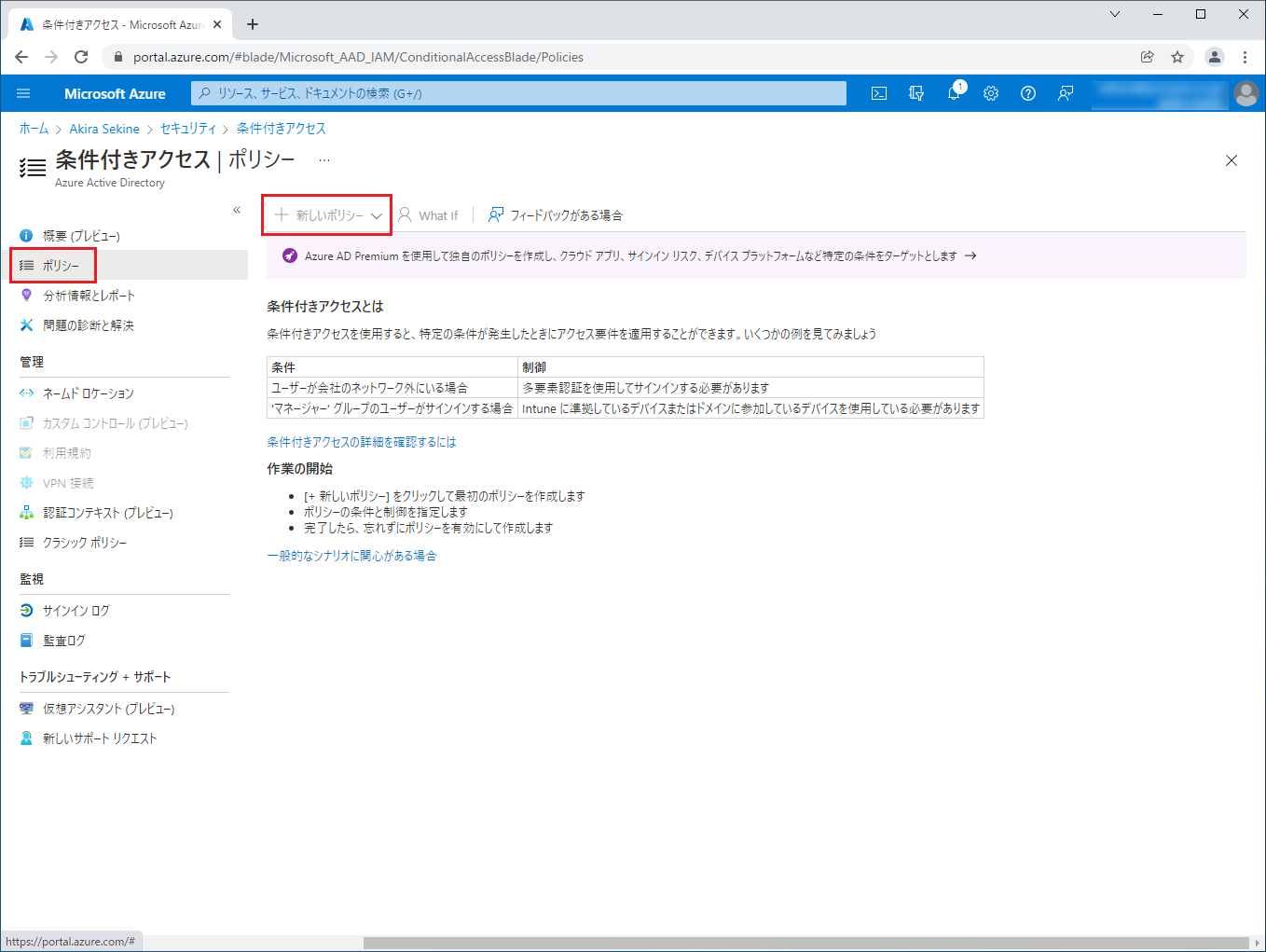Screen dimensions: 1266x952
Task: Go to セキュリティ breadcrumb
Action: (x=188, y=129)
